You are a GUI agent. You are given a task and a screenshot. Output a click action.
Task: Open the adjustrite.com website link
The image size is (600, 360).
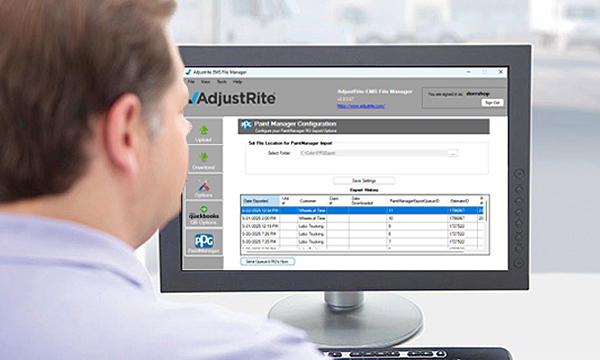361,106
